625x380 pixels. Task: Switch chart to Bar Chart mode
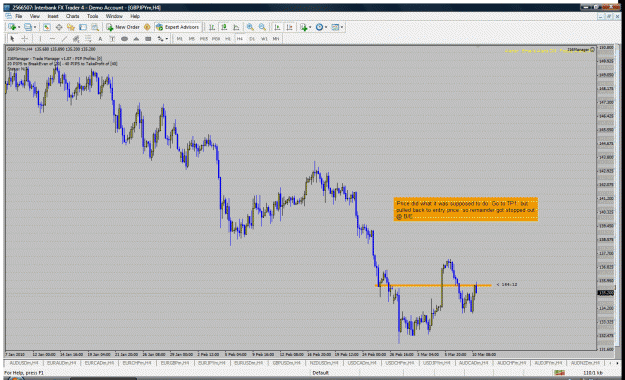pyautogui.click(x=212, y=27)
